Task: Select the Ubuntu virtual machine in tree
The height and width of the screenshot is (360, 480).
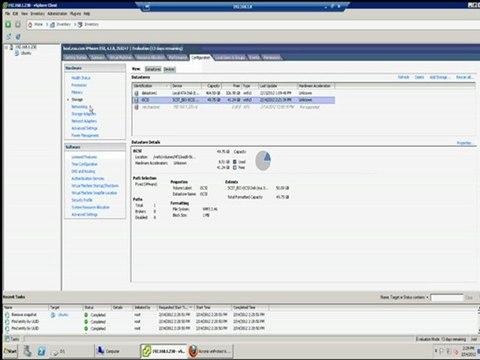Action: tap(23, 53)
